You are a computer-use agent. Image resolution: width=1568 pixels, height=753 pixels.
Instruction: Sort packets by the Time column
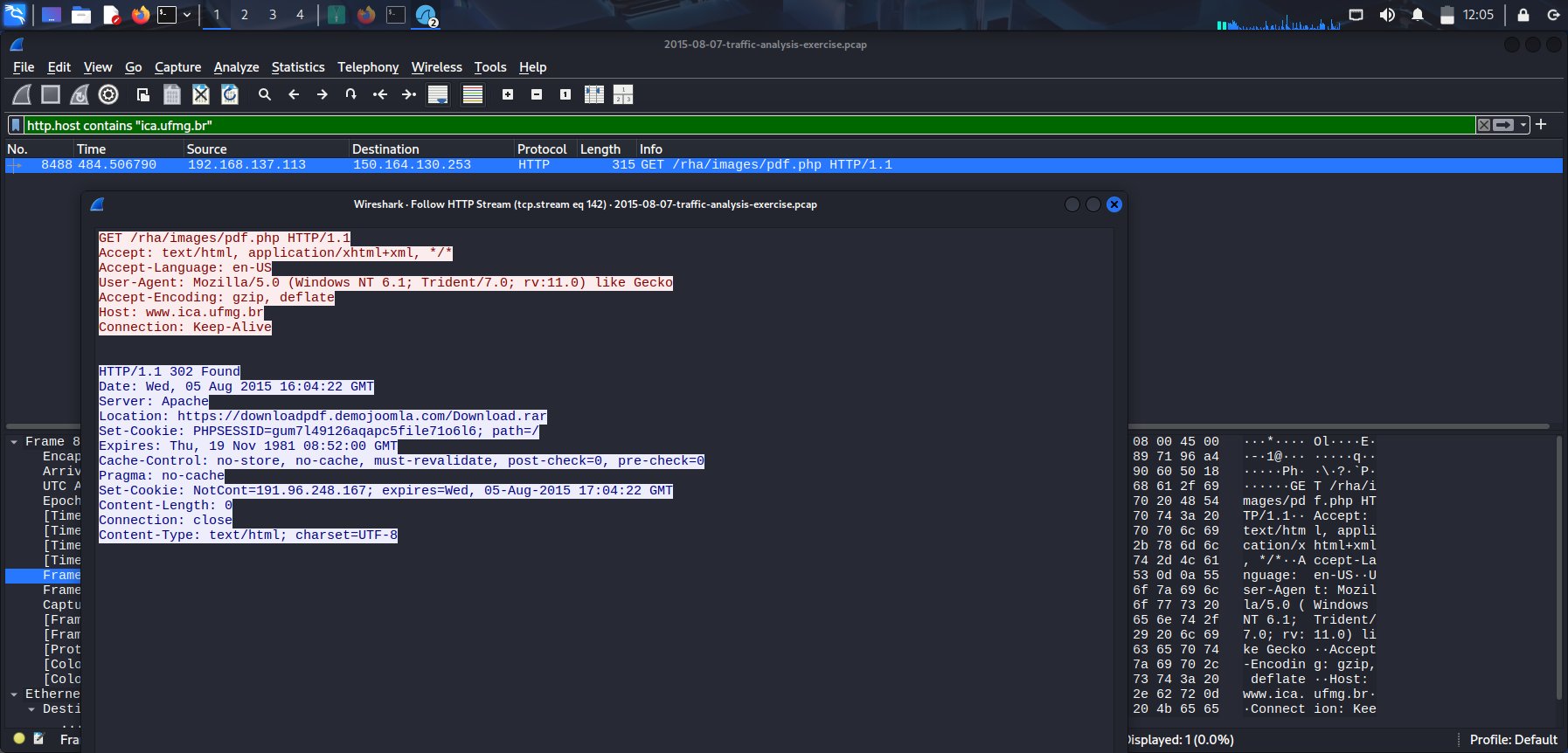128,149
